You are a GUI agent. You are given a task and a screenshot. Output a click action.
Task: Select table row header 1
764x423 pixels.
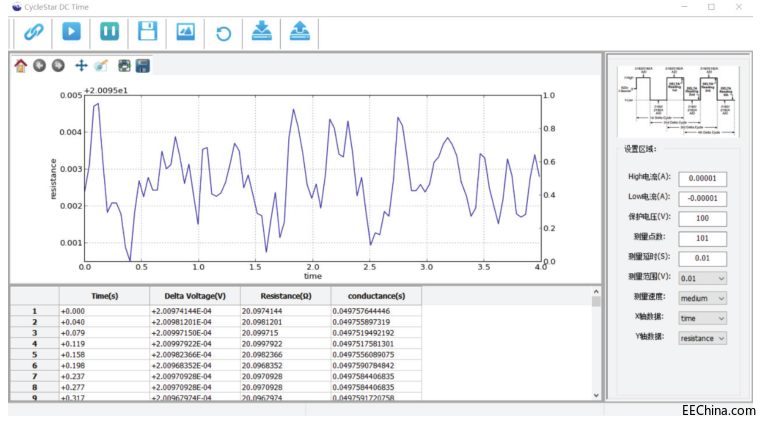click(x=35, y=311)
